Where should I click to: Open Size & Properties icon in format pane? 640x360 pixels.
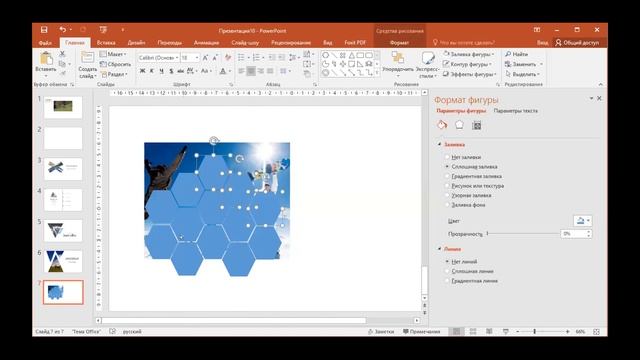tap(476, 125)
